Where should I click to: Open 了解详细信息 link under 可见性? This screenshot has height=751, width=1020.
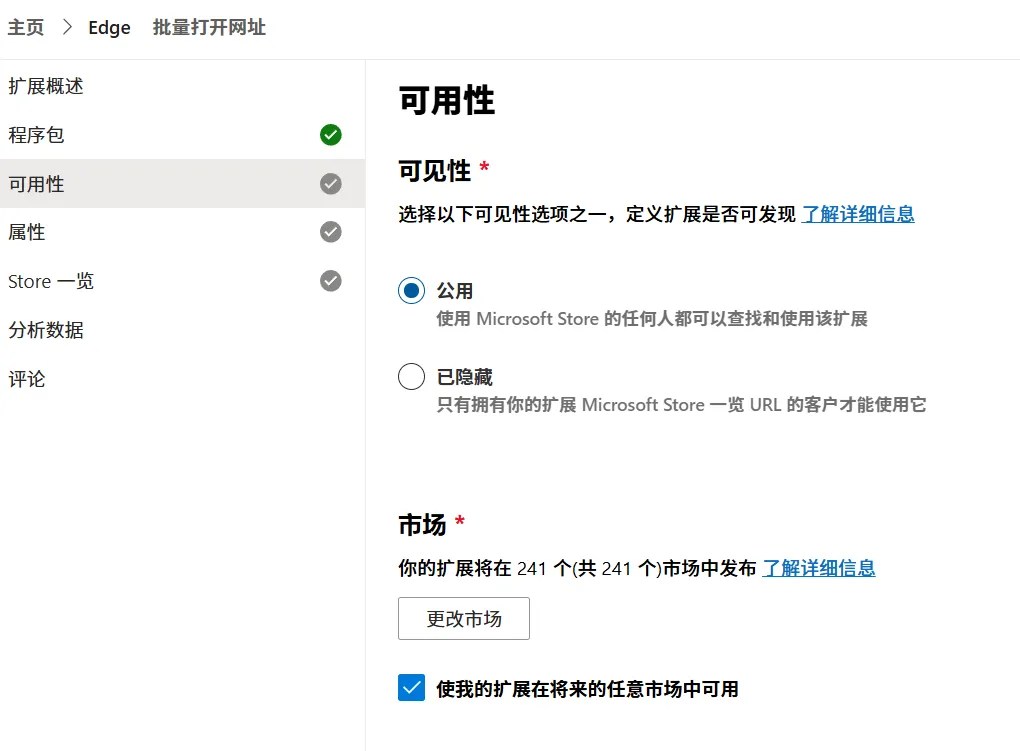pos(858,214)
